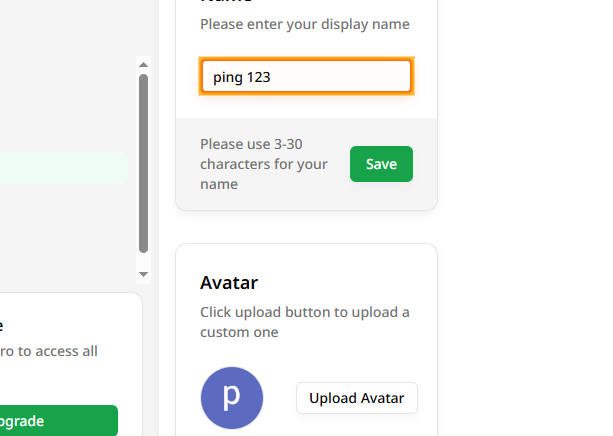Click the "Please use 3-30 characters" hint
613x436 pixels.
click(264, 164)
